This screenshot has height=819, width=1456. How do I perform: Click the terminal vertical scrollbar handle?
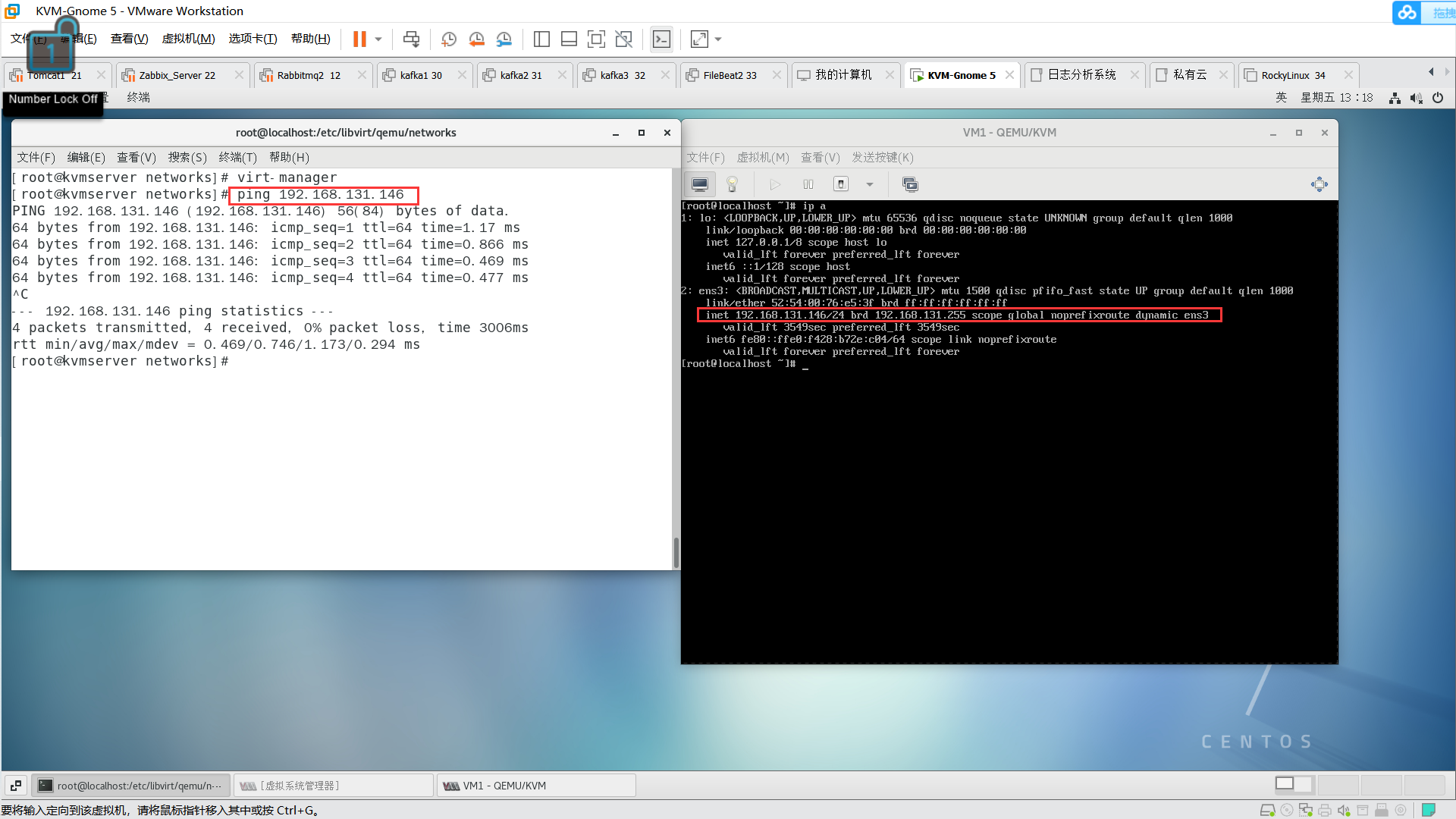676,552
